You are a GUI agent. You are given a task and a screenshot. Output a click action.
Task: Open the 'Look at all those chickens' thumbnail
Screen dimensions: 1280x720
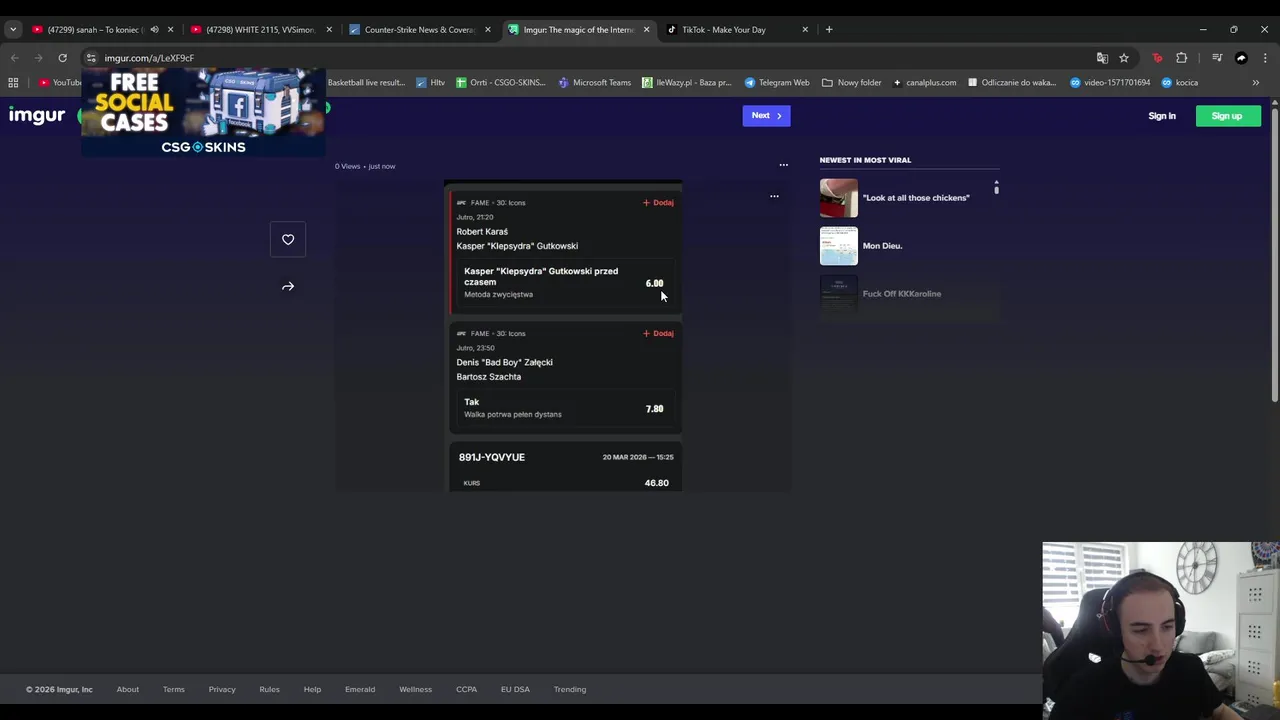coord(839,198)
